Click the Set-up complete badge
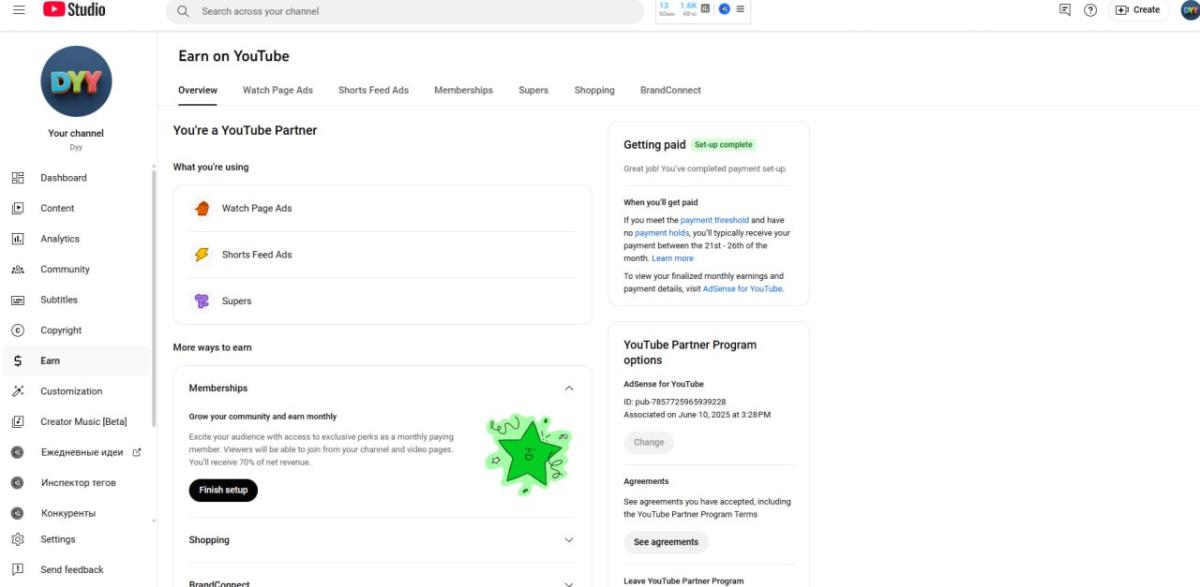Viewport: 1200px width, 587px height. pos(724,145)
